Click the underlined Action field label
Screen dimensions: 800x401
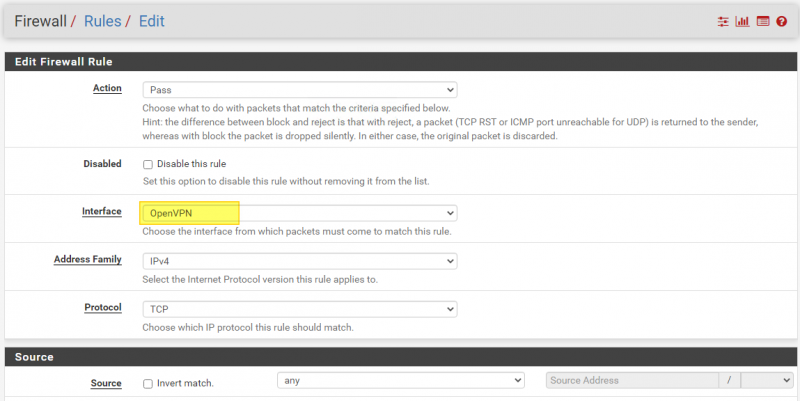[x=107, y=88]
